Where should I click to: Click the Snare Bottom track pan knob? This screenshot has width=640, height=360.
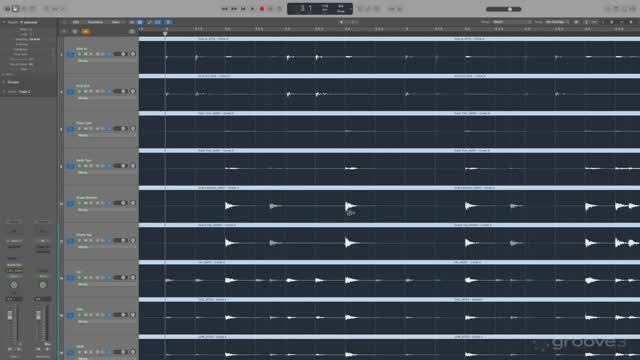(x=133, y=203)
